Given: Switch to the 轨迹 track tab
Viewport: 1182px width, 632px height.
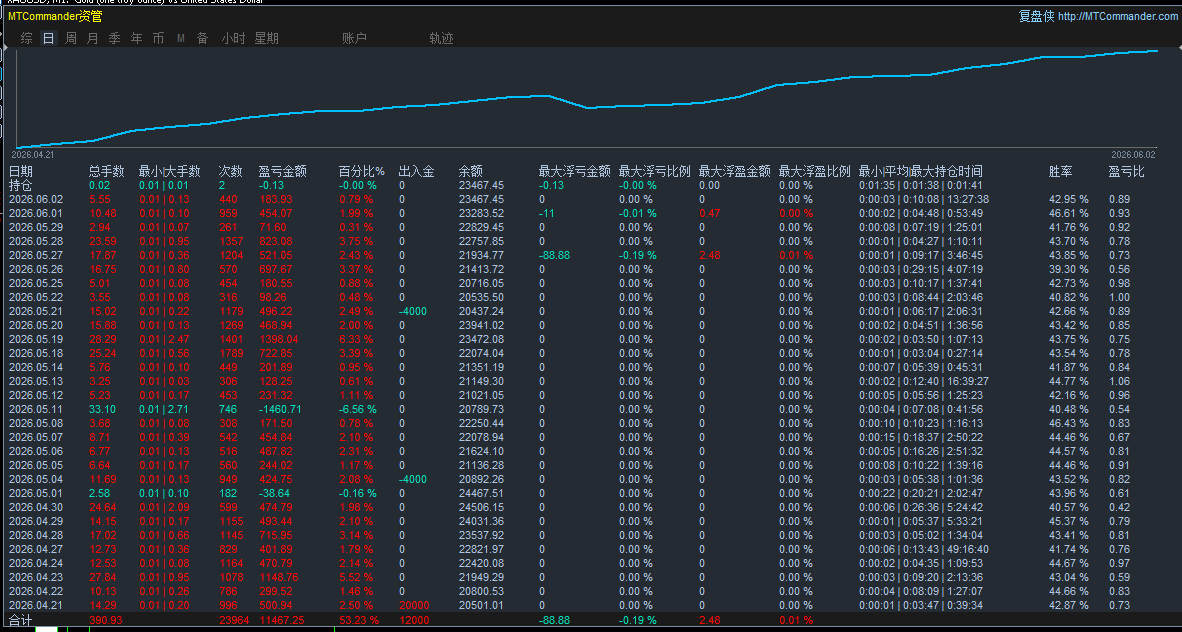Looking at the screenshot, I should tap(442, 38).
